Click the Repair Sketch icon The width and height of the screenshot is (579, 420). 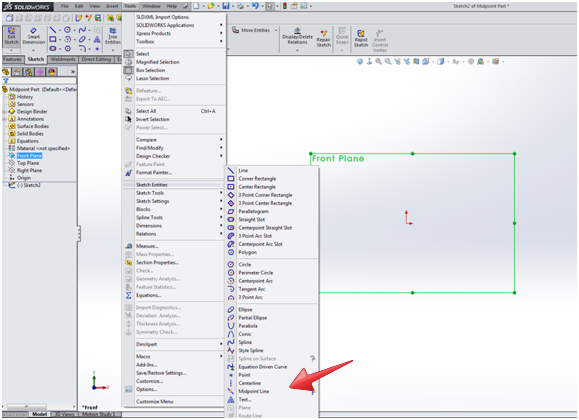tap(323, 38)
